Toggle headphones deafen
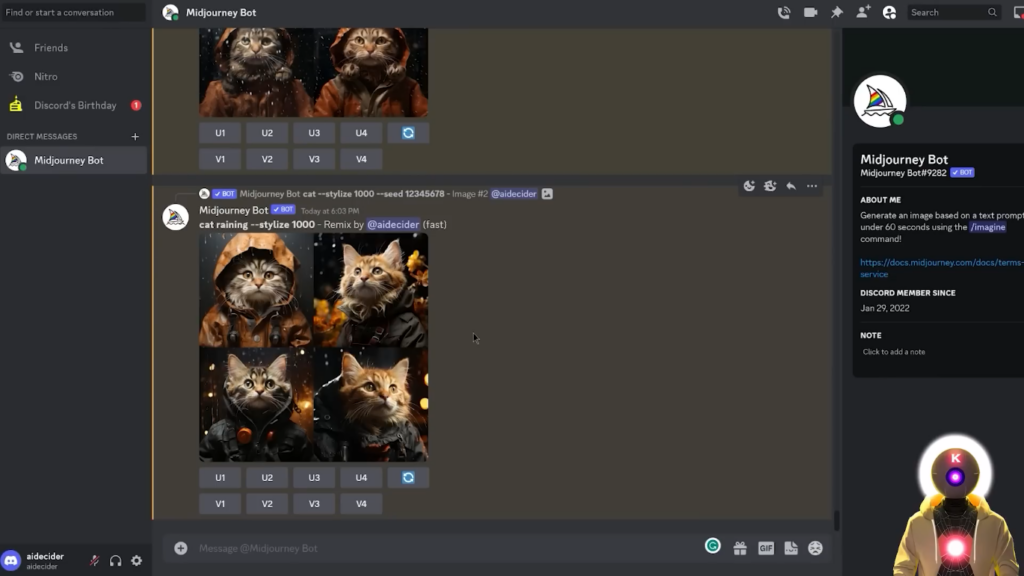This screenshot has width=1024, height=576. point(115,560)
